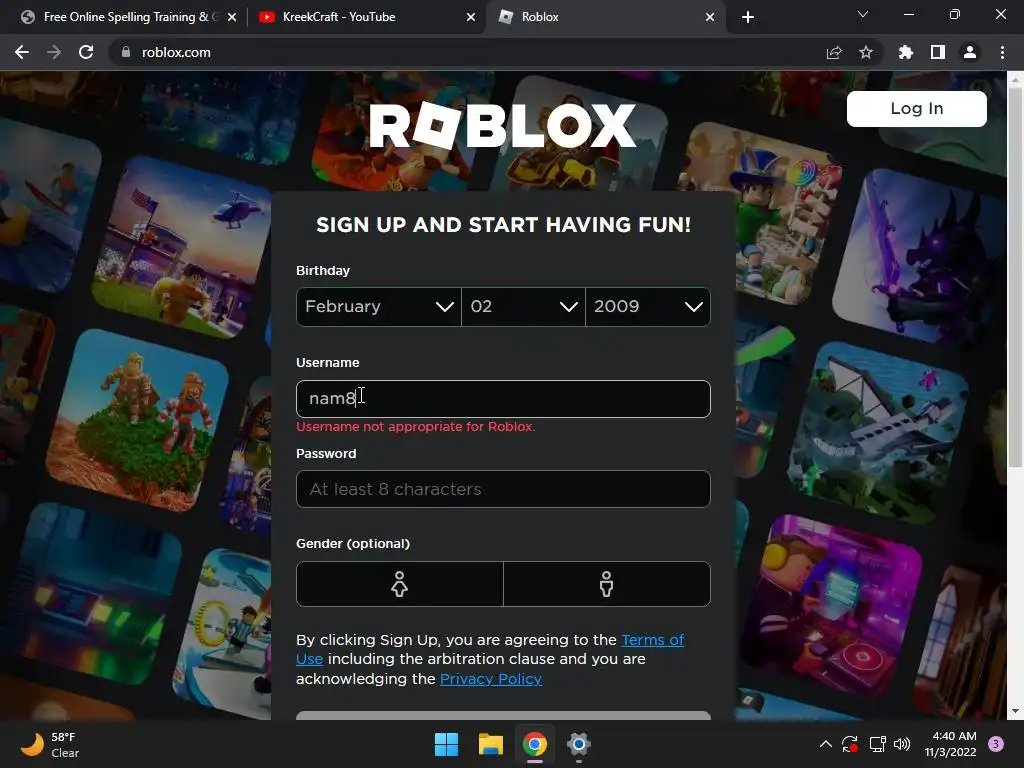This screenshot has width=1024, height=768.
Task: Open Settings from the taskbar
Action: [x=579, y=744]
